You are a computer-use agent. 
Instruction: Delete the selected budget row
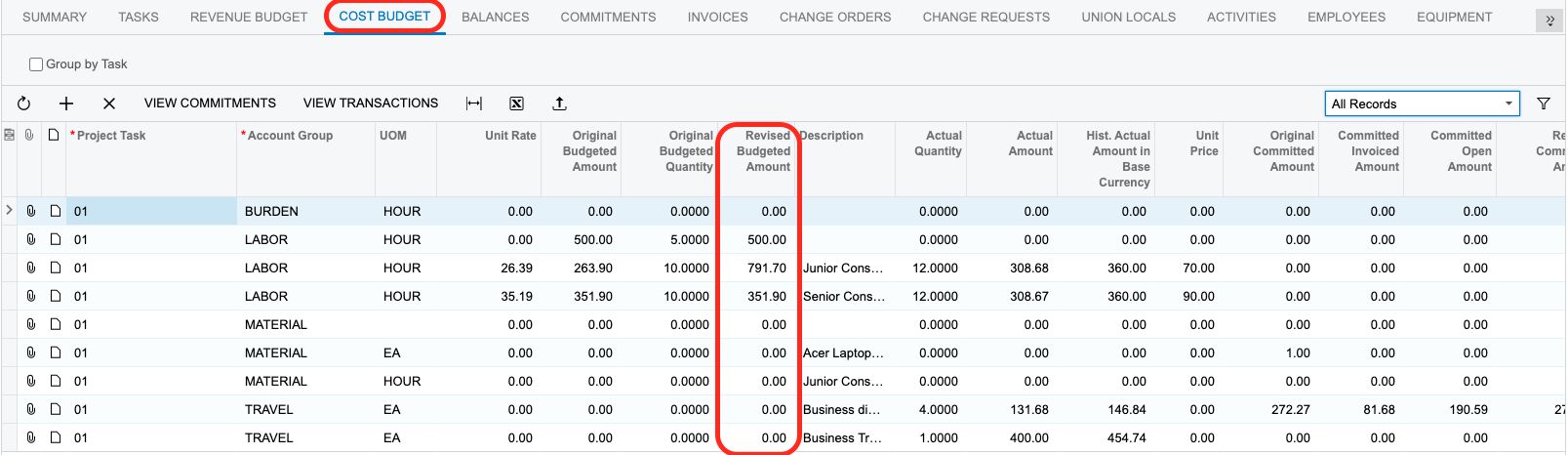[x=109, y=103]
